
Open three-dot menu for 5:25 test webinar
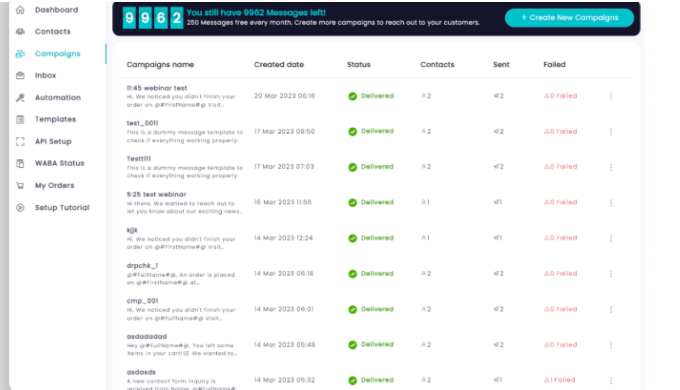pos(611,203)
